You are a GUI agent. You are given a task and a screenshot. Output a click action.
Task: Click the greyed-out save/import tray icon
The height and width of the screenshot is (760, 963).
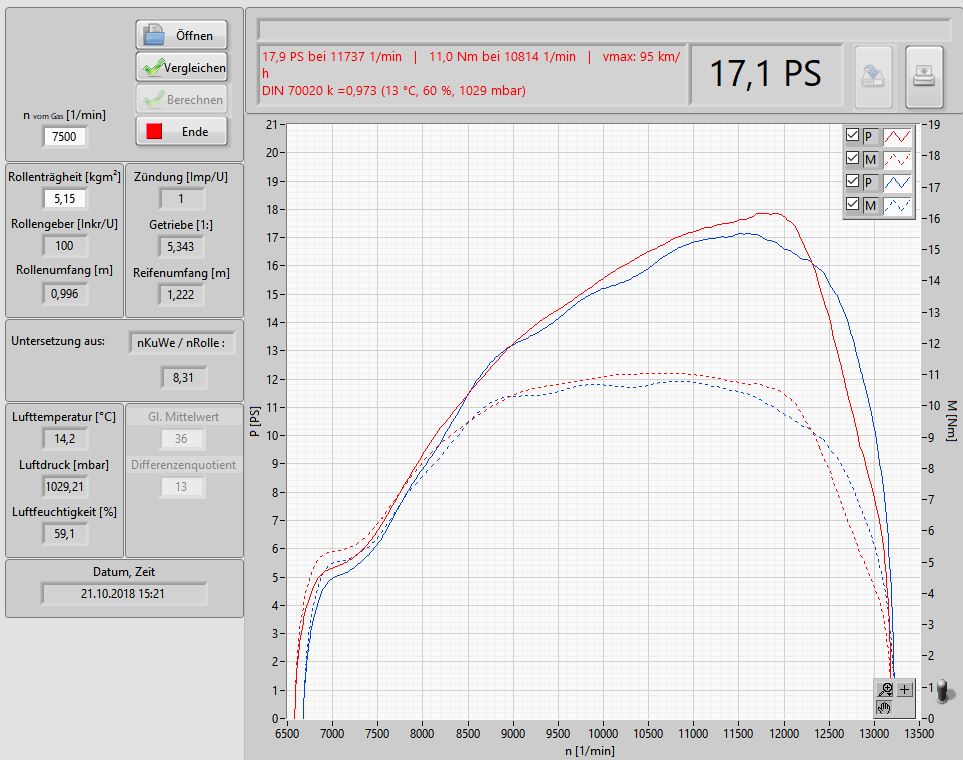(x=872, y=76)
